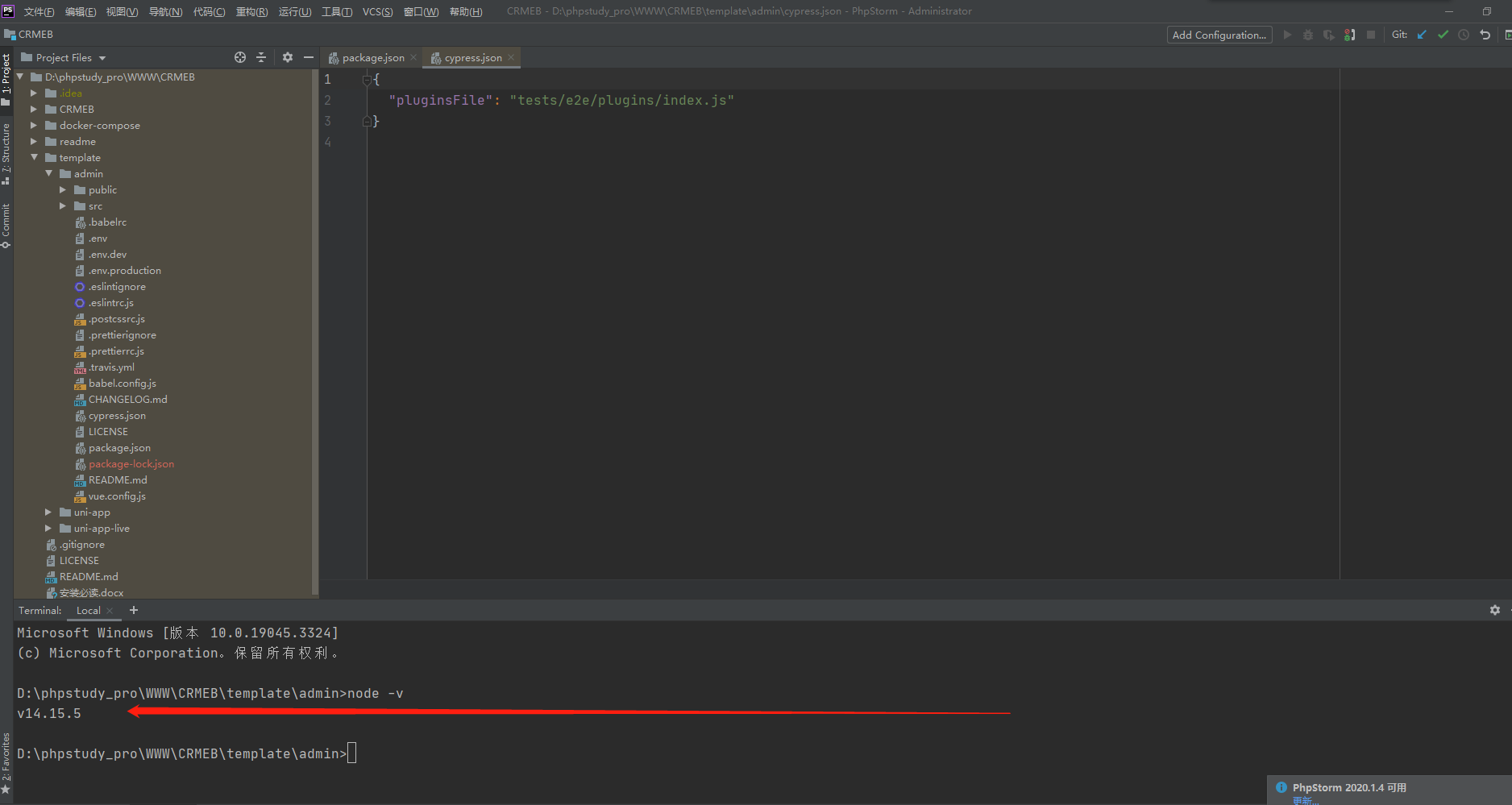
Task: Add a new terminal tab with plus
Action: tap(134, 610)
